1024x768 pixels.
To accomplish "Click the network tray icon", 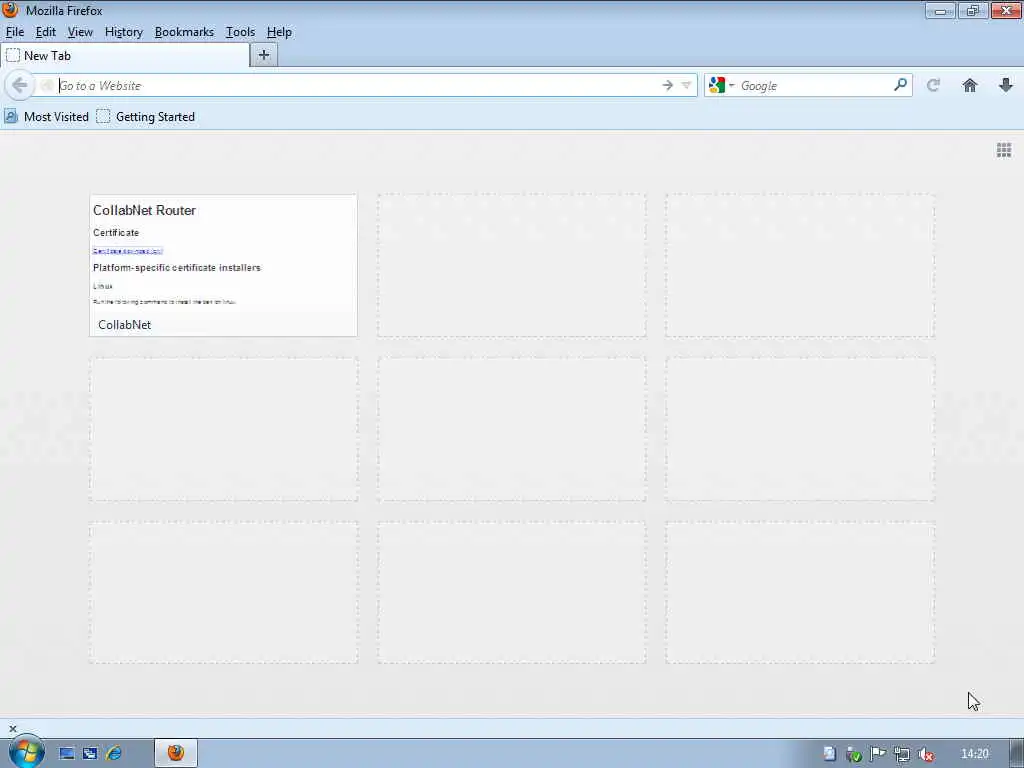I will 902,754.
